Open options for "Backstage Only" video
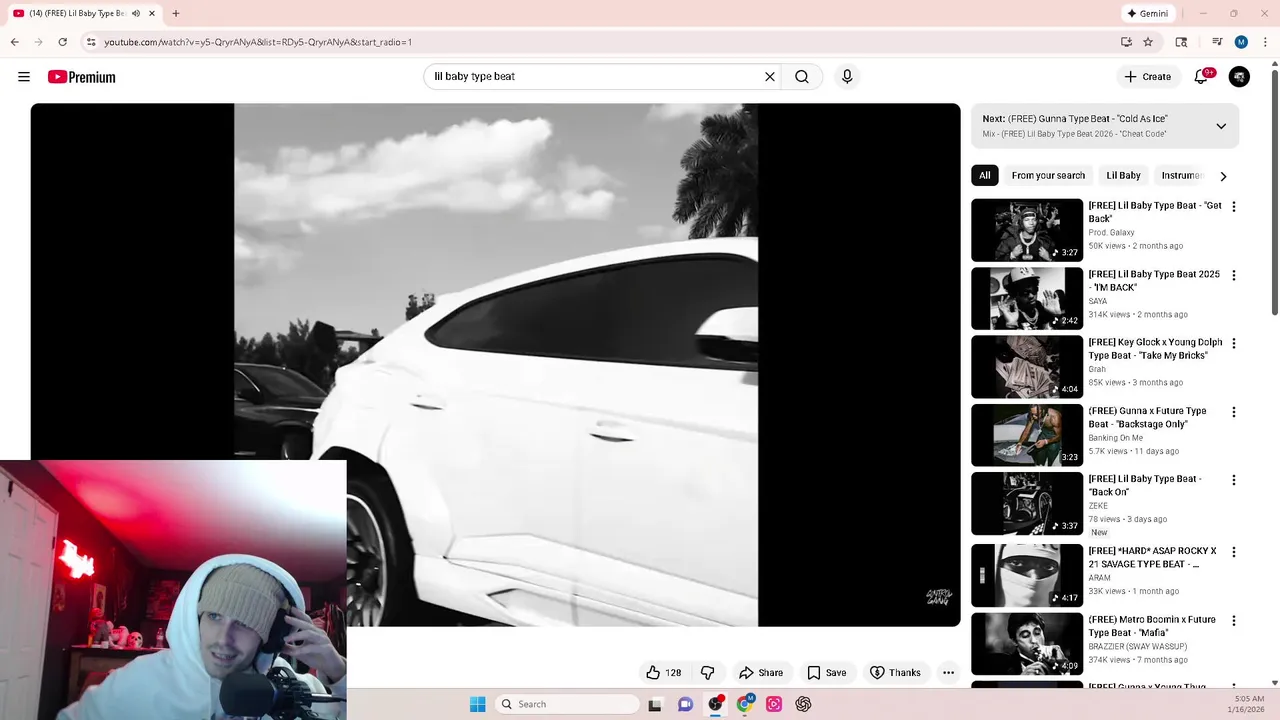The image size is (1280, 720). pyautogui.click(x=1233, y=412)
